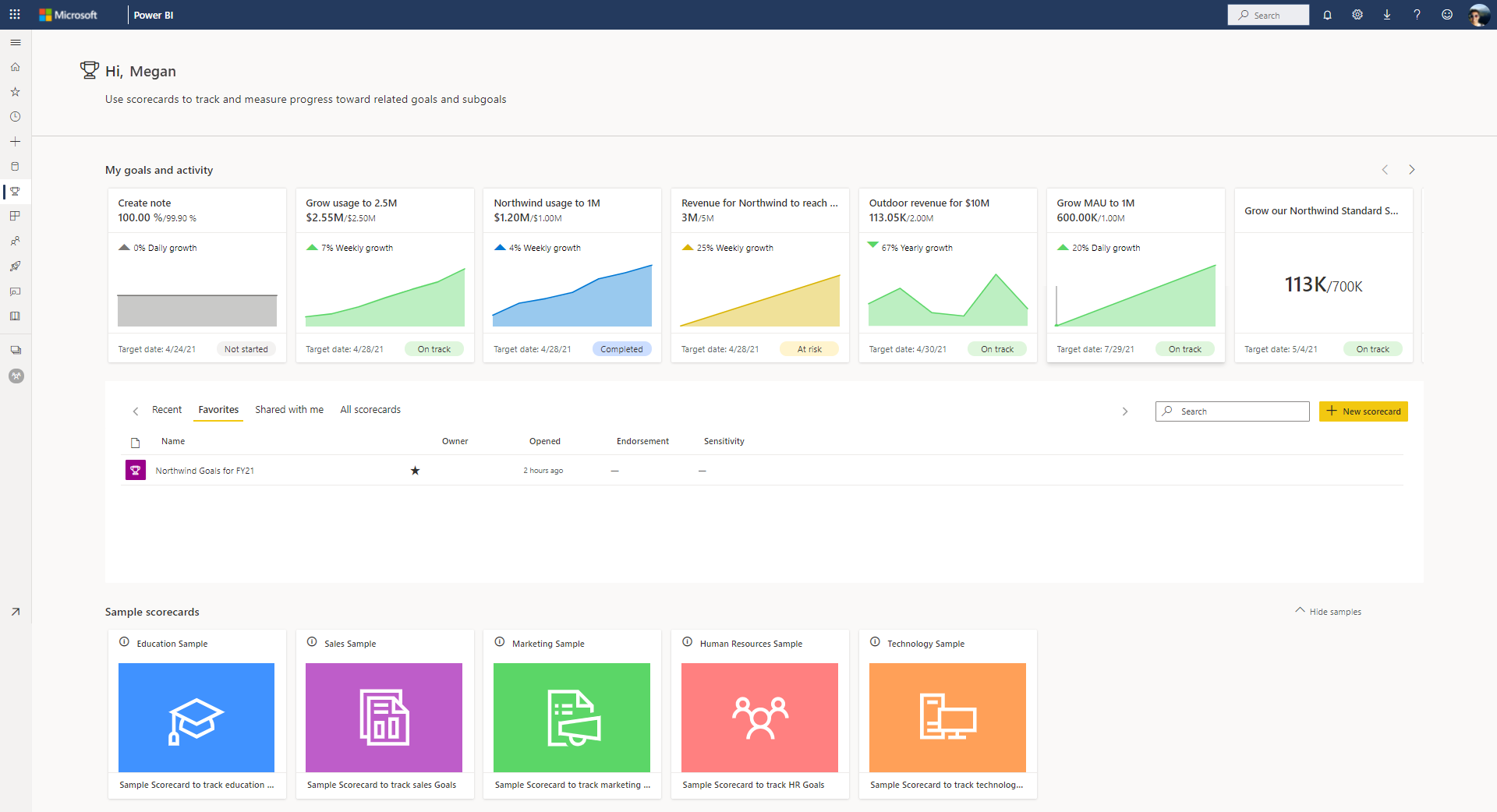Image resolution: width=1497 pixels, height=812 pixels.
Task: Click Education Sample info icon
Action: coord(124,642)
